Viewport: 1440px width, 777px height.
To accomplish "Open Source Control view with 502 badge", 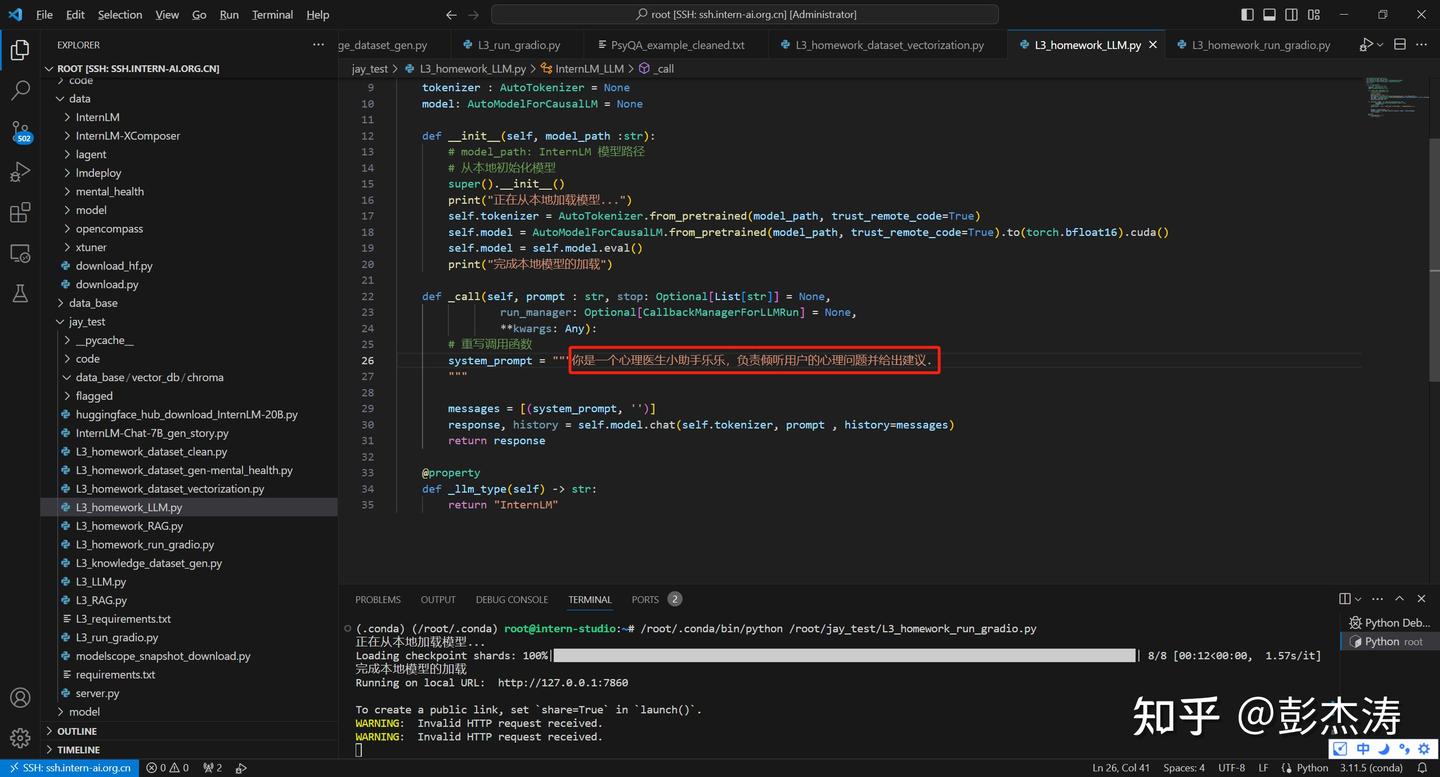I will [20, 132].
